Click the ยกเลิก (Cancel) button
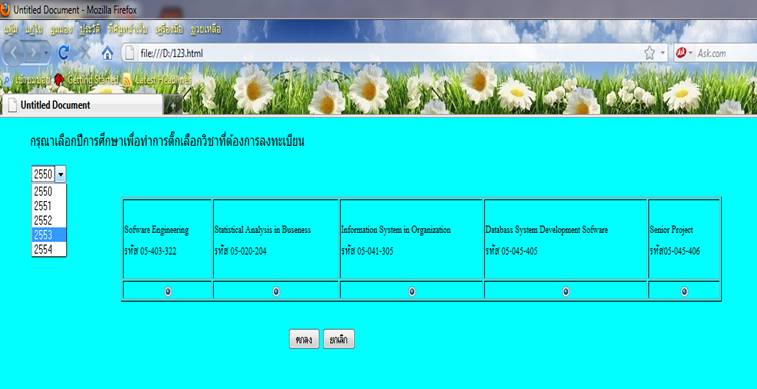Viewport: 757px width, 389px height. tap(339, 339)
